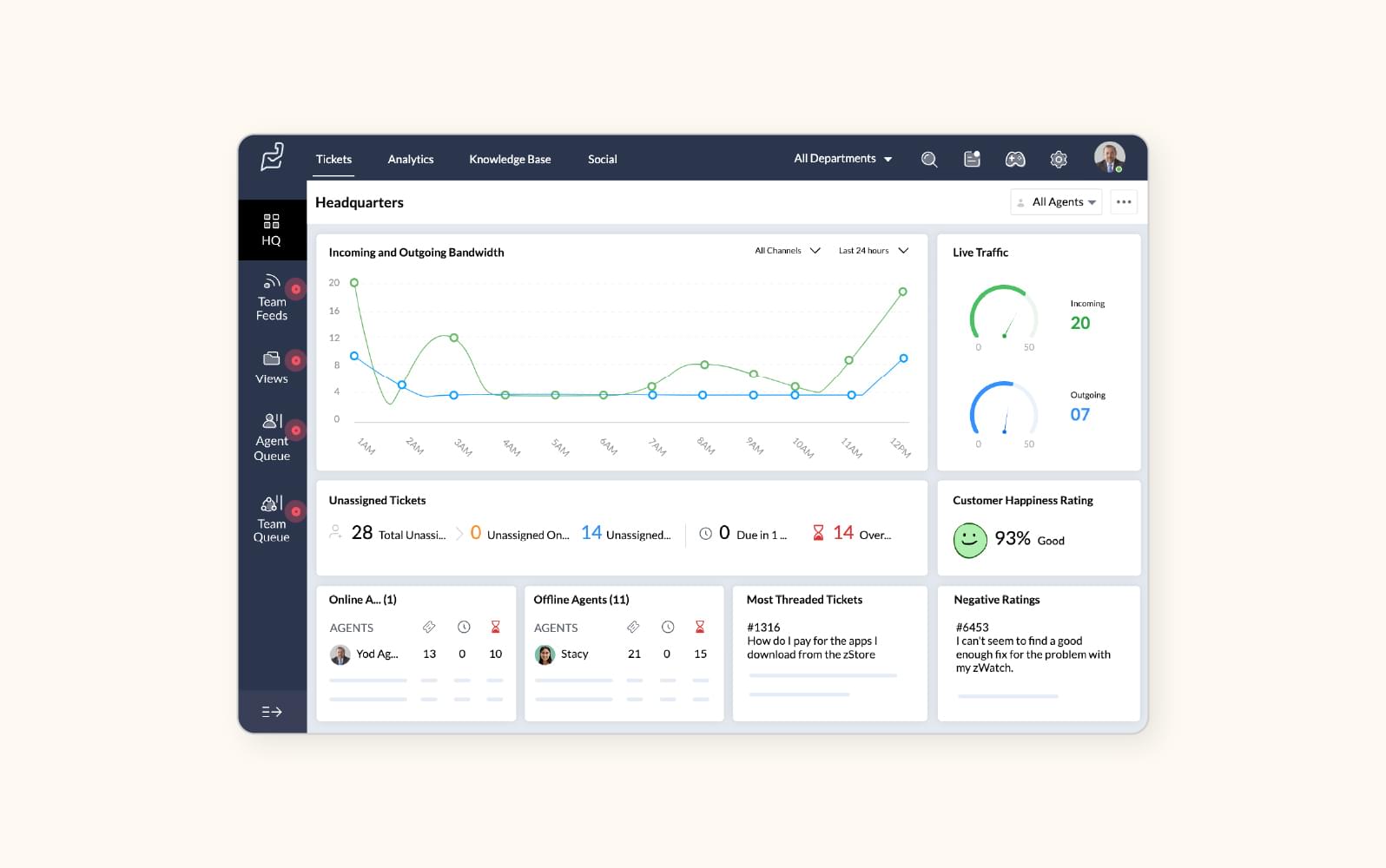This screenshot has height=868, width=1386.
Task: Click hourglass icon in Offline Agents header
Action: tap(700, 627)
